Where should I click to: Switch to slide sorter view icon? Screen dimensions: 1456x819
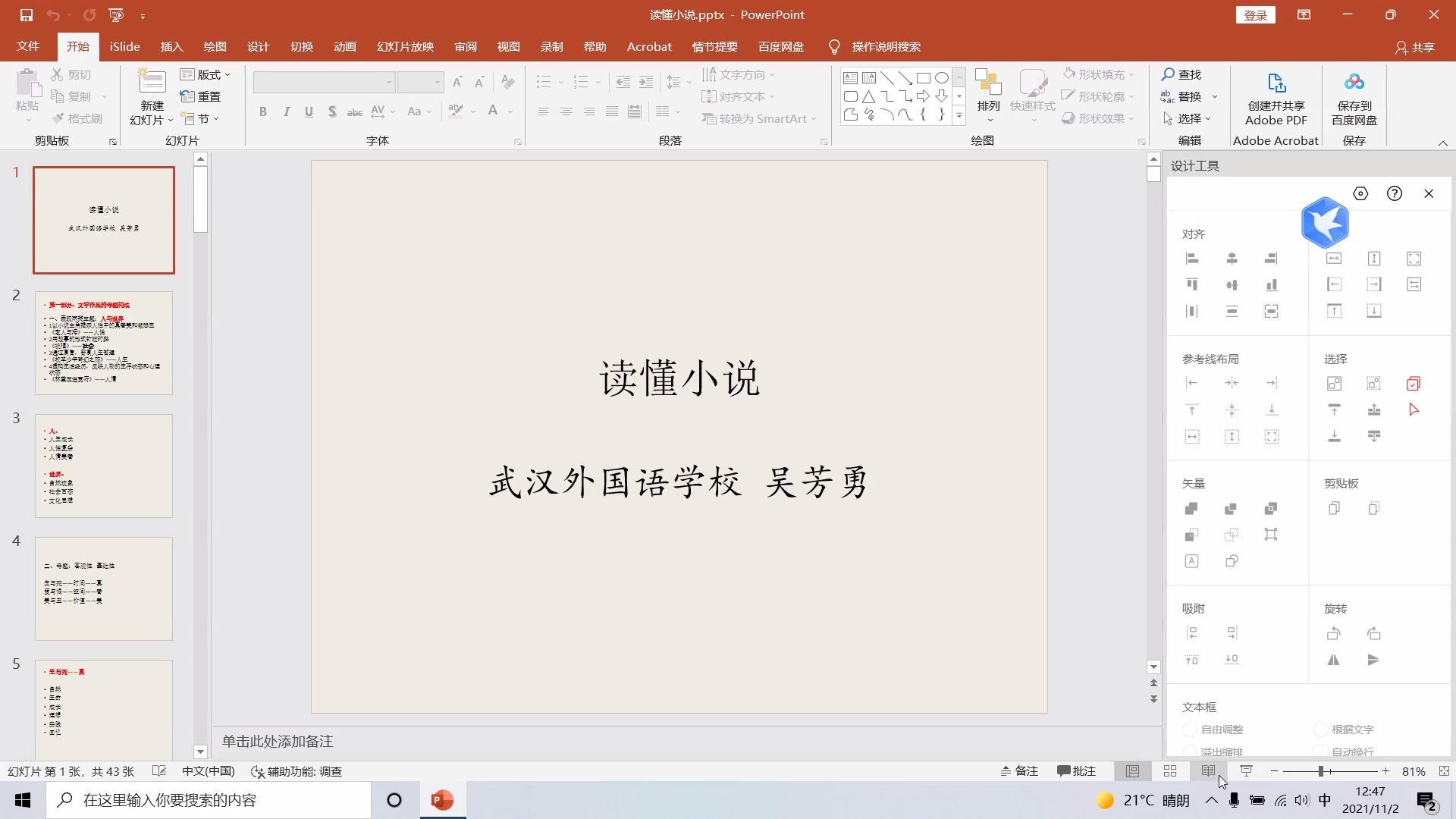tap(1170, 771)
